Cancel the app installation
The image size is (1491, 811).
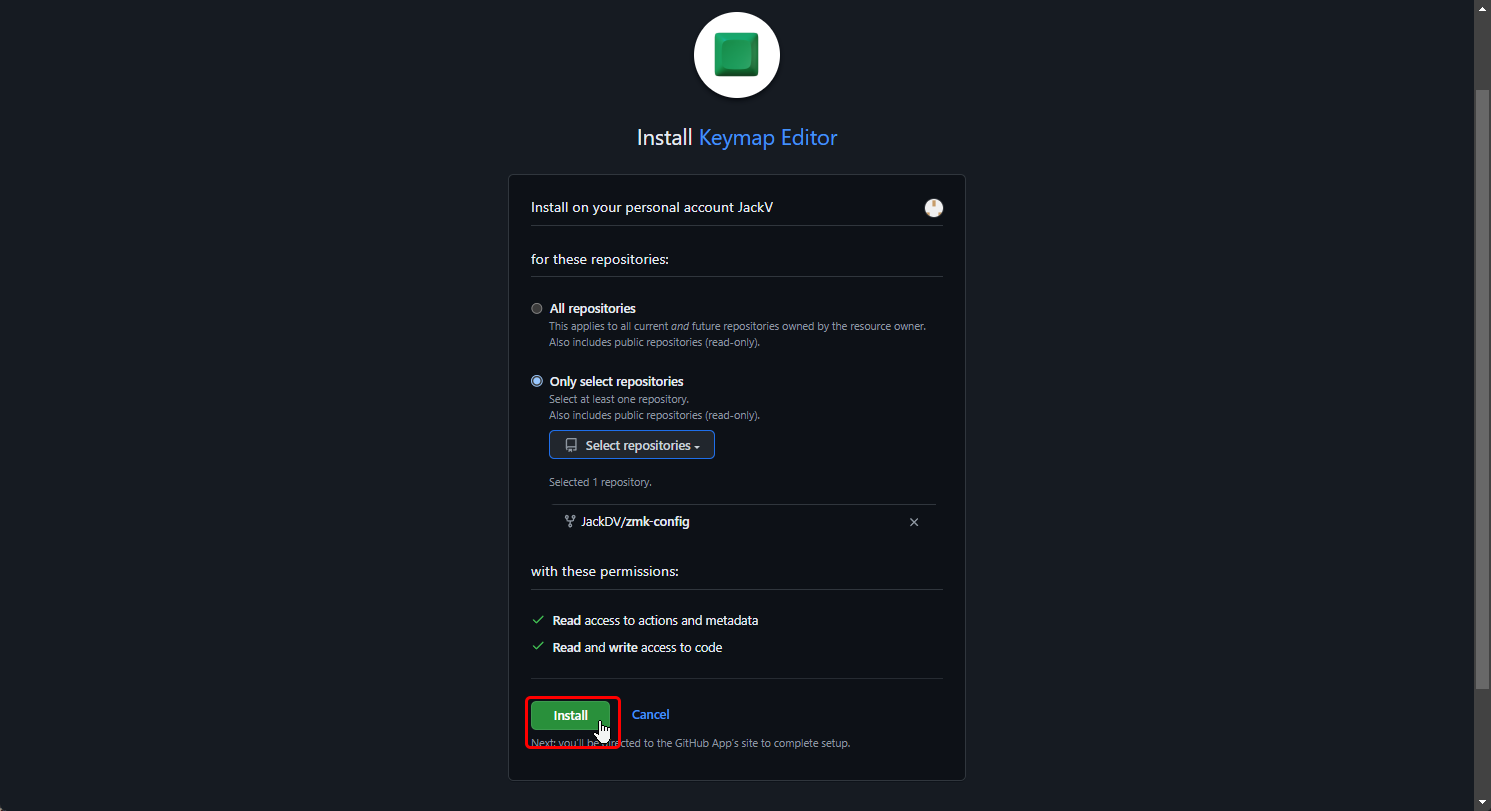click(650, 714)
